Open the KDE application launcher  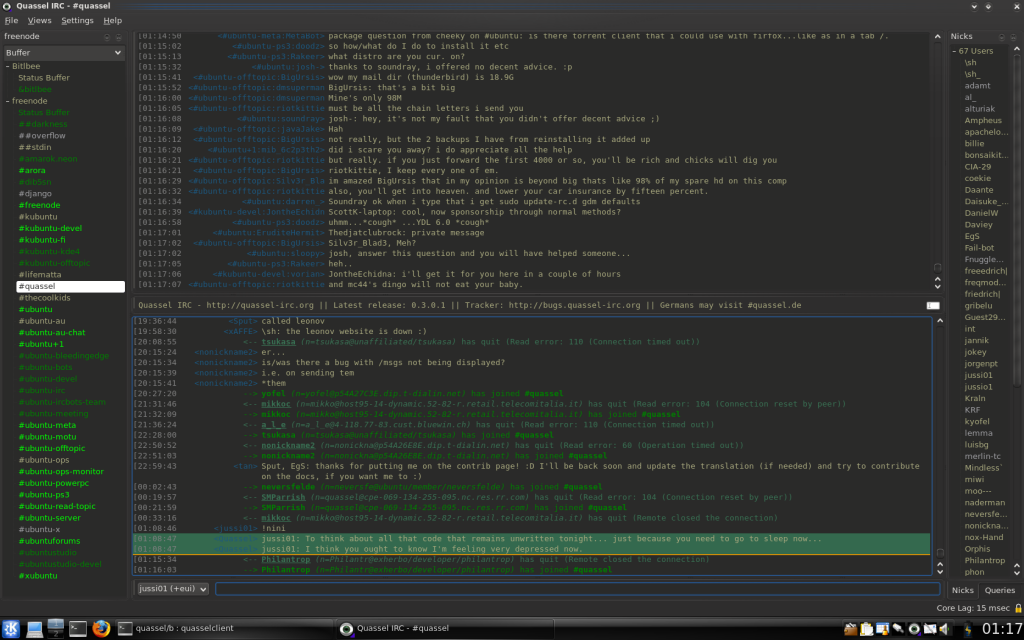11,628
